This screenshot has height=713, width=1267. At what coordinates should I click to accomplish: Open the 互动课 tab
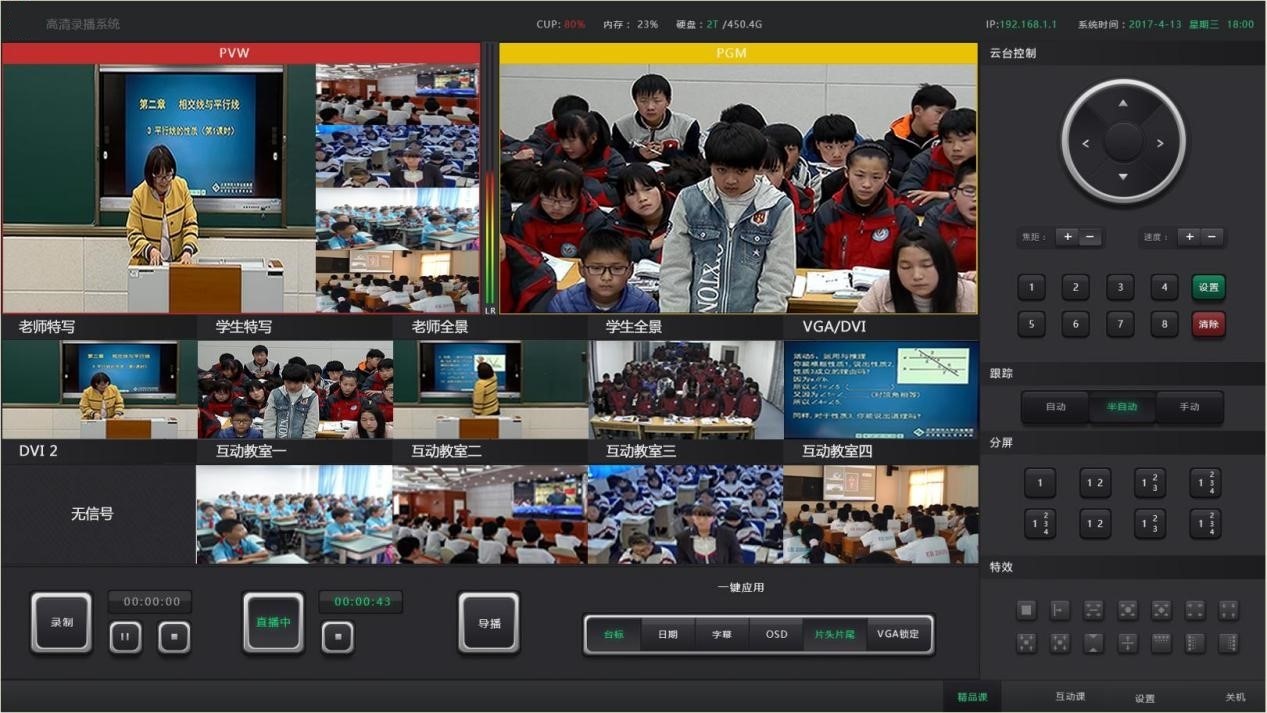click(x=1070, y=697)
